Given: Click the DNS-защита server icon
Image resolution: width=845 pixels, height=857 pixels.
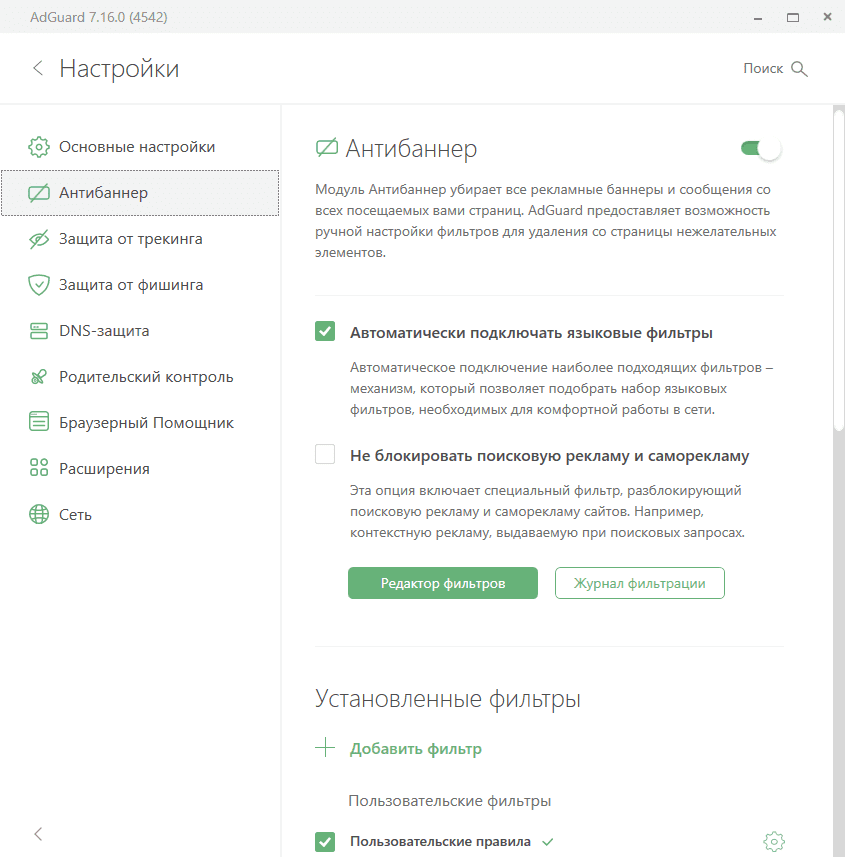Looking at the screenshot, I should coord(39,331).
